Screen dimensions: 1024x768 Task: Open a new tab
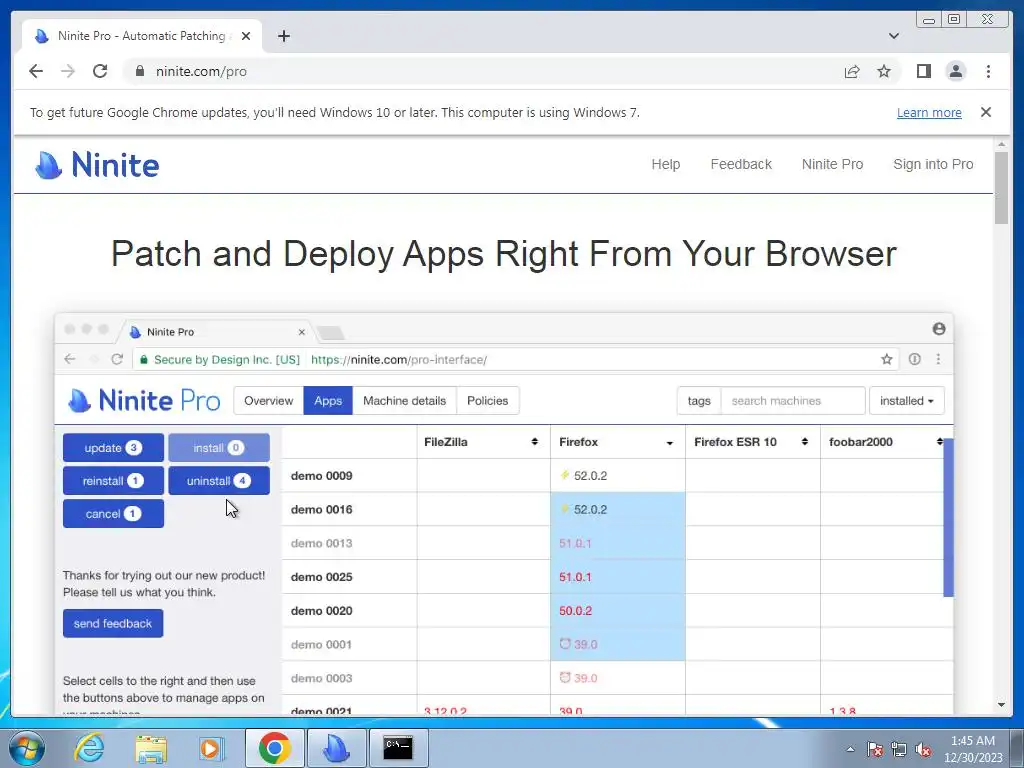(x=283, y=36)
